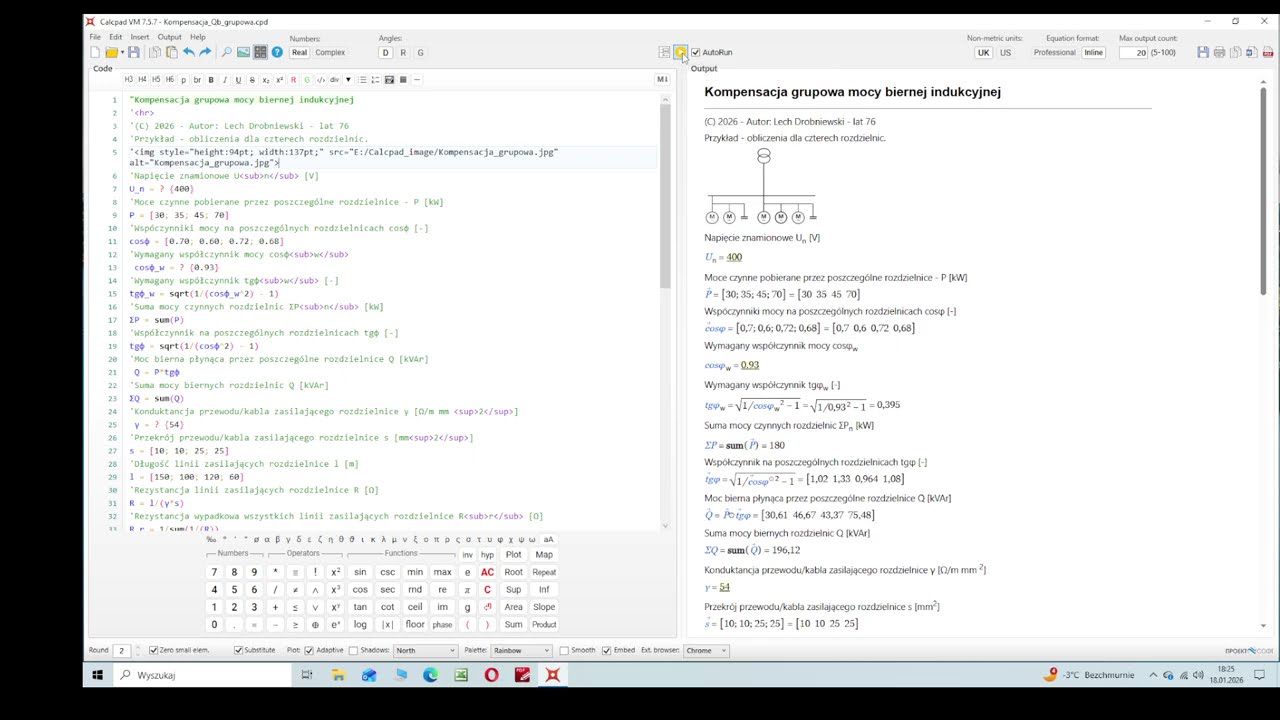Toggle the Adaptive plot checkbox

click(x=309, y=650)
